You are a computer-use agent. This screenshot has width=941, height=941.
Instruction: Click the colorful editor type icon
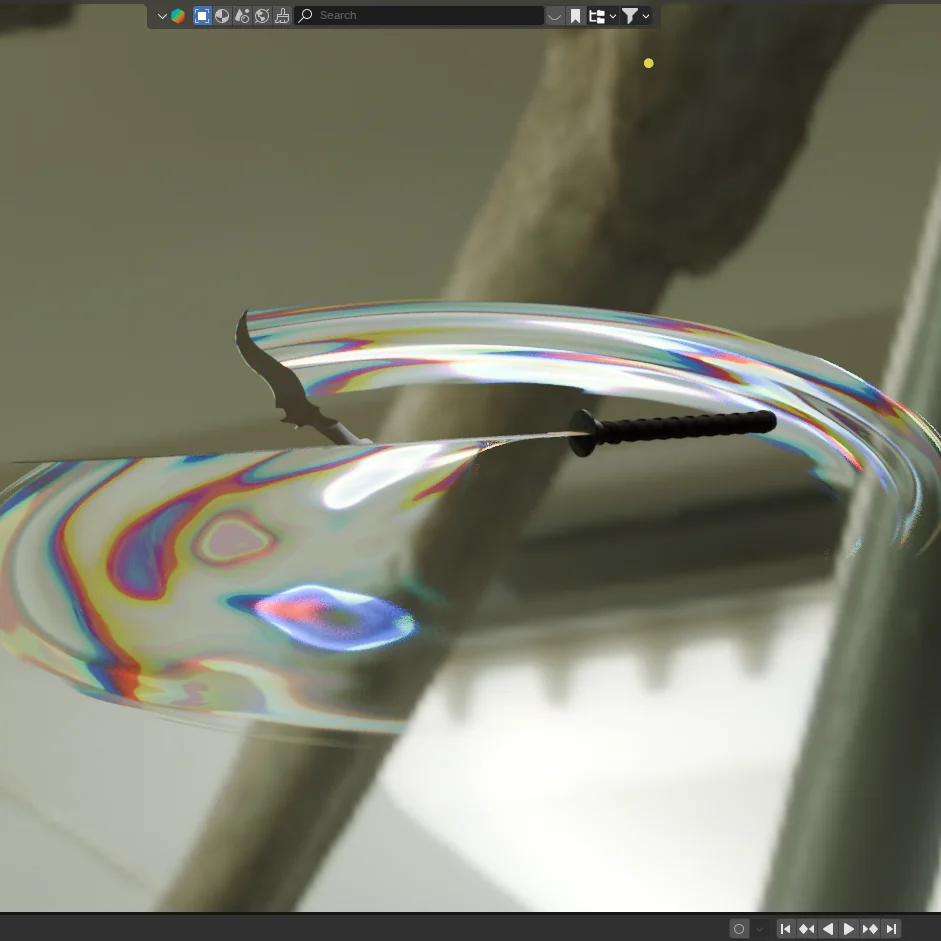click(177, 15)
